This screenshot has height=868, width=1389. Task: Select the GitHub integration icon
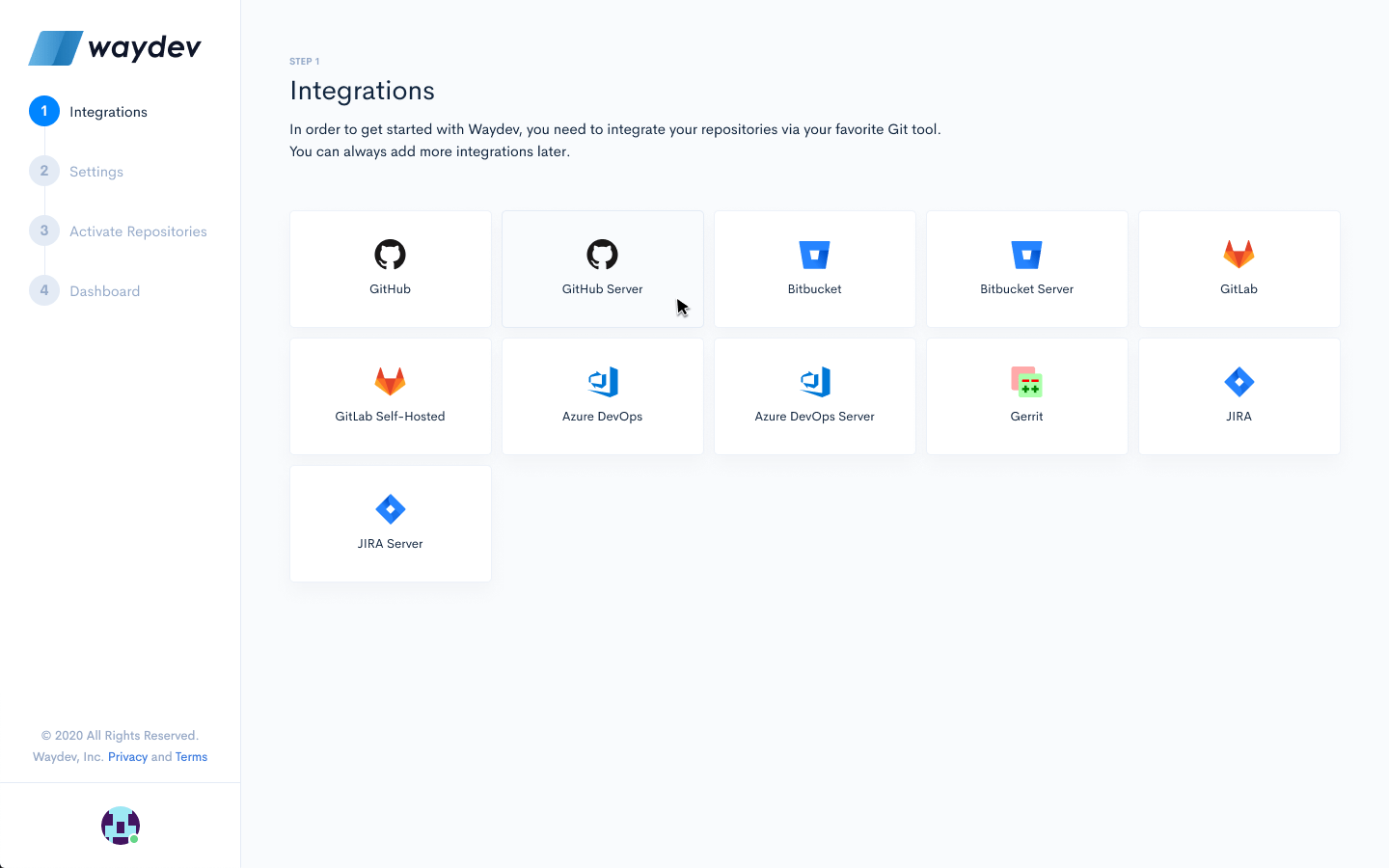[390, 254]
